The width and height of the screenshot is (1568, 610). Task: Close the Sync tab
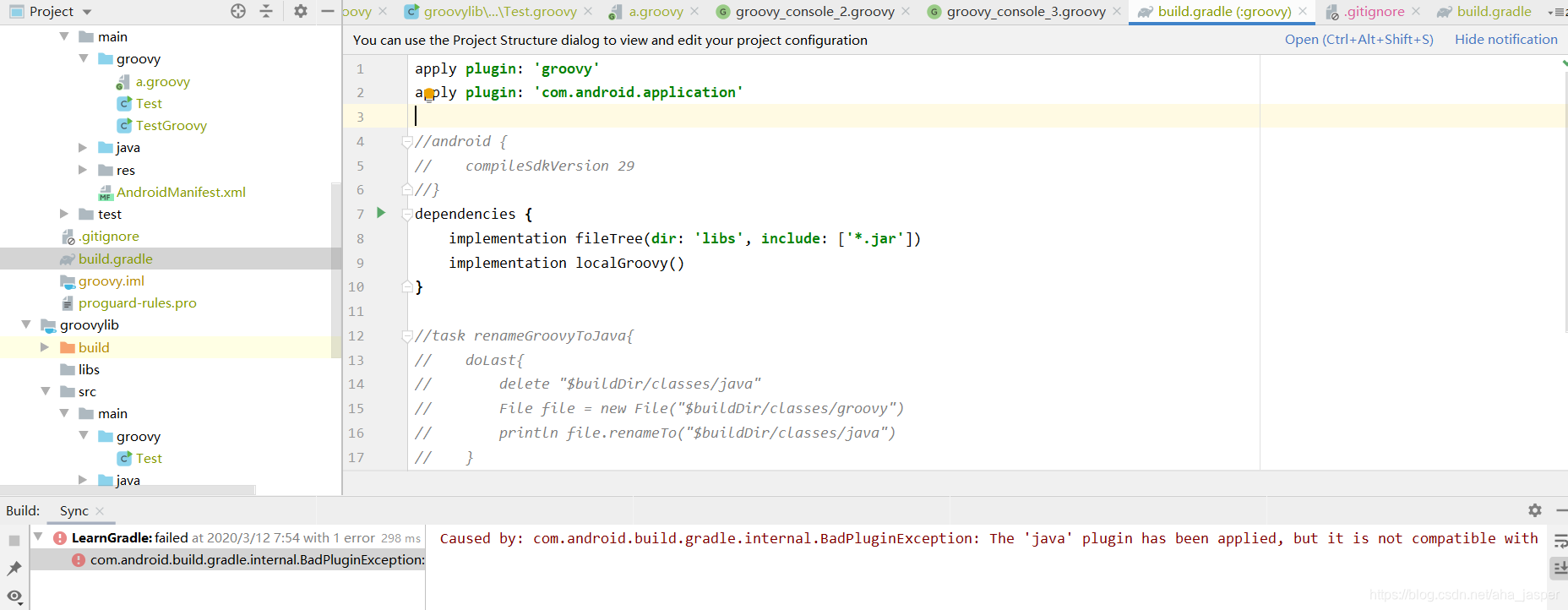pos(100,510)
